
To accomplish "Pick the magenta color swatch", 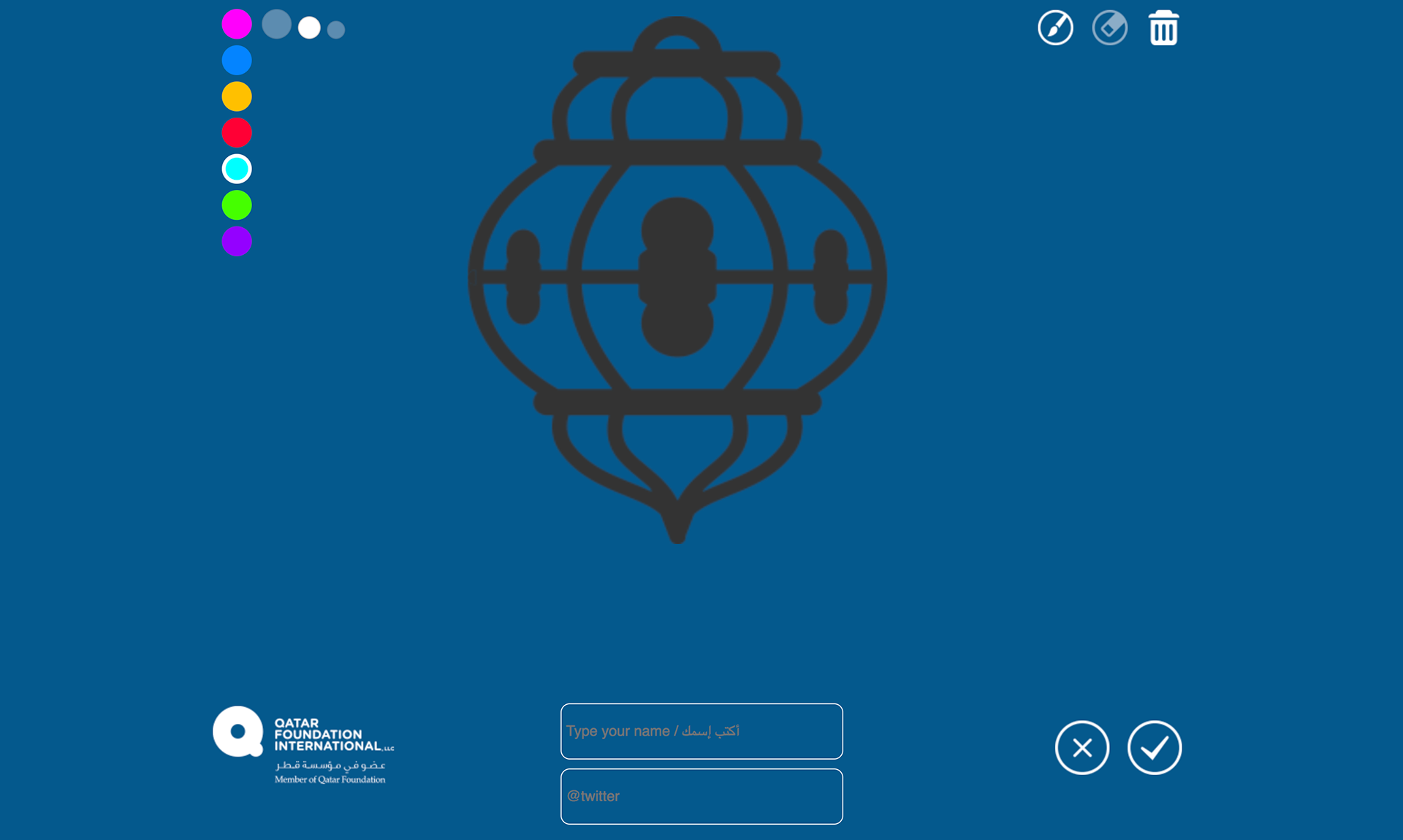I will [237, 24].
